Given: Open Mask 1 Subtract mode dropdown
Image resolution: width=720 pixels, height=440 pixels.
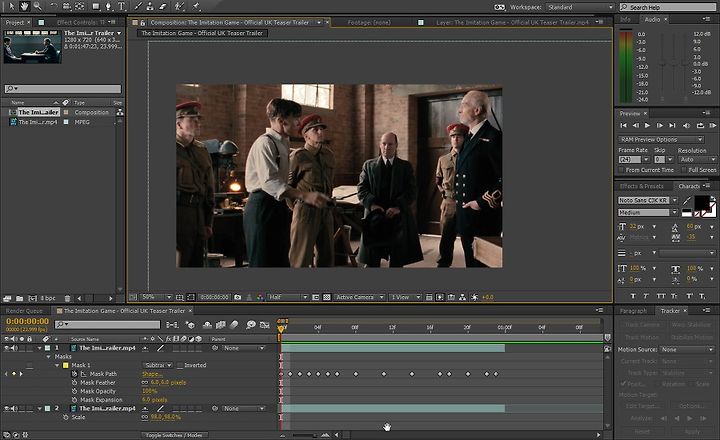Looking at the screenshot, I should 157,365.
